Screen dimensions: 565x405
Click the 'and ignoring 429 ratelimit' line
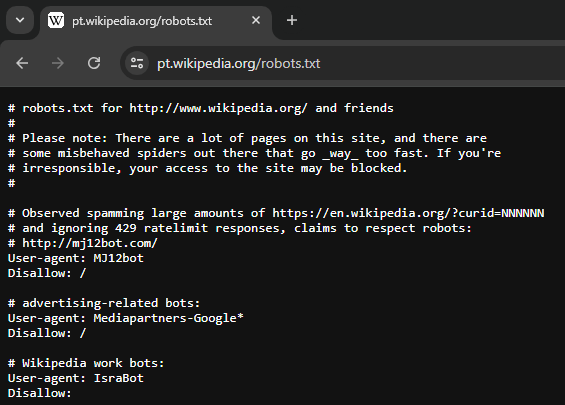pos(240,228)
